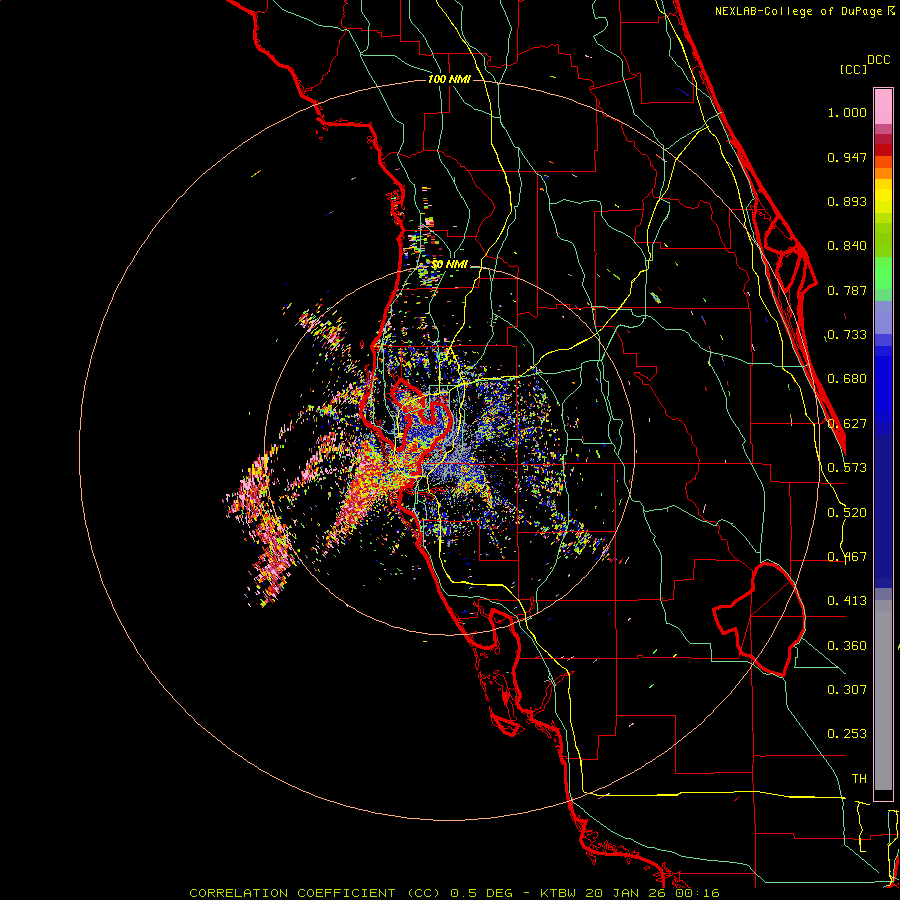Select the 0.573 scale value
900x900 pixels.
[x=847, y=468]
